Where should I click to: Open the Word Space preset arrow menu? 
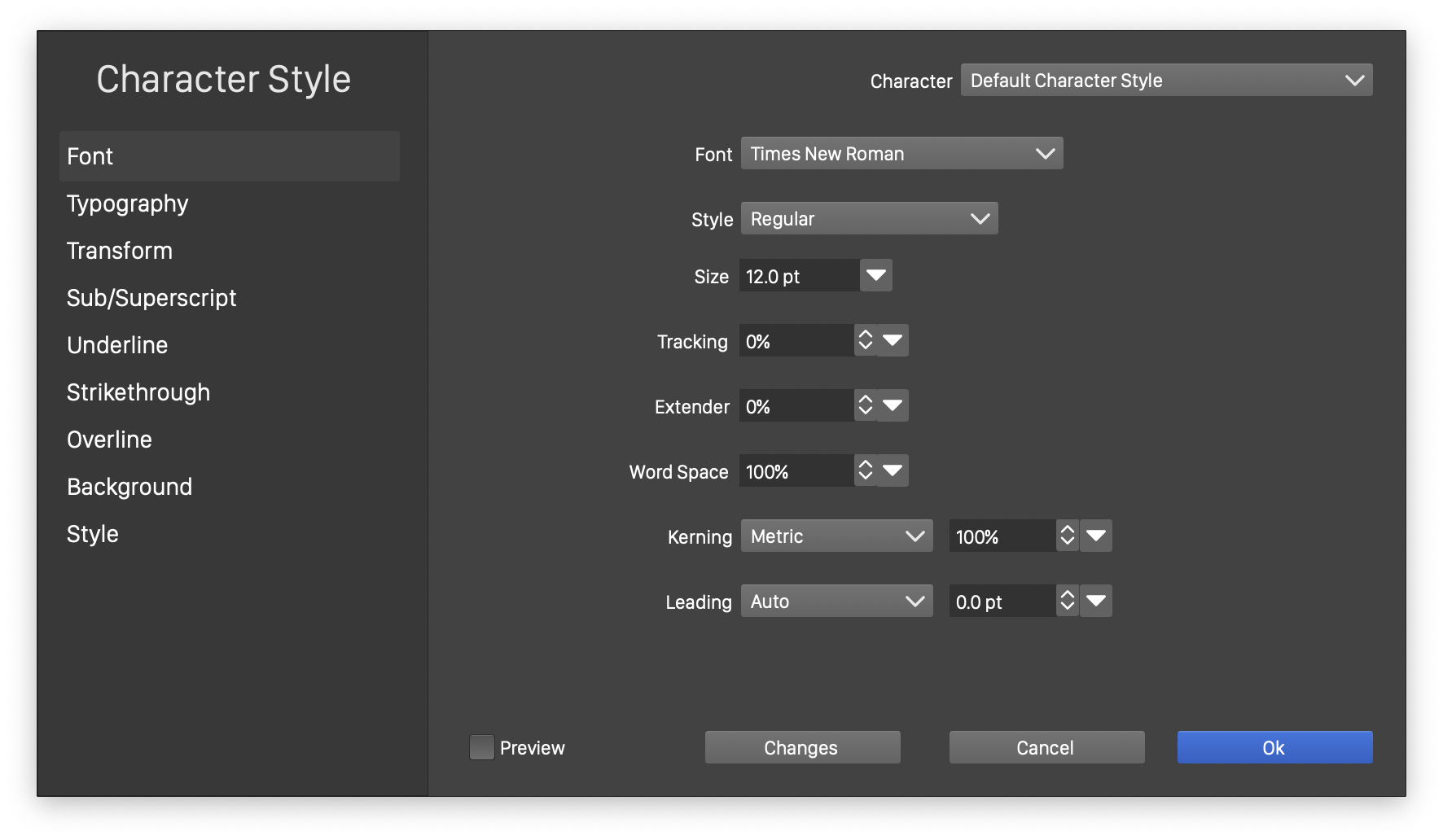[893, 470]
